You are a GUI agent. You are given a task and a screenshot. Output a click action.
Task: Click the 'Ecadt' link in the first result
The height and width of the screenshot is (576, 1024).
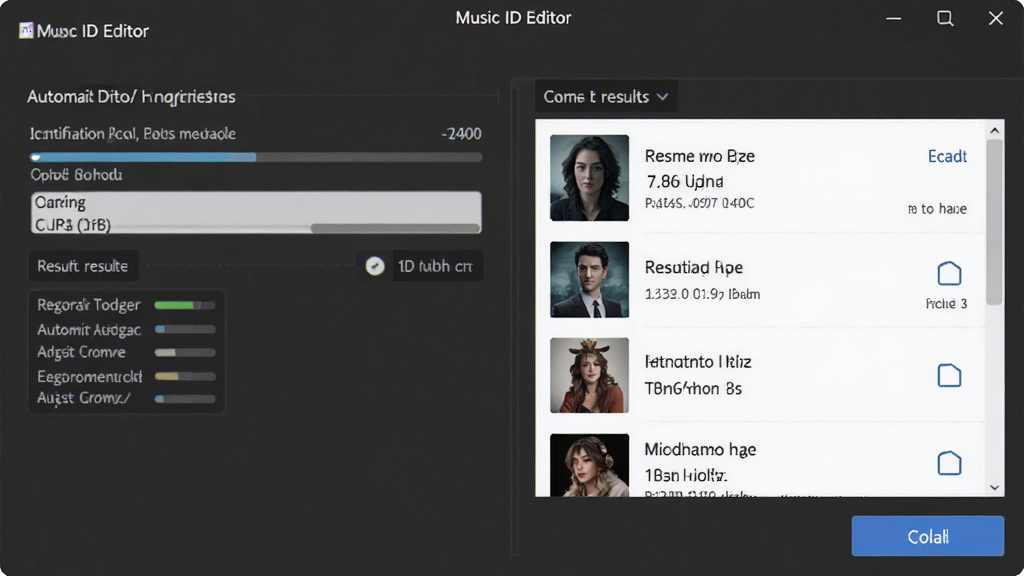[x=947, y=156]
